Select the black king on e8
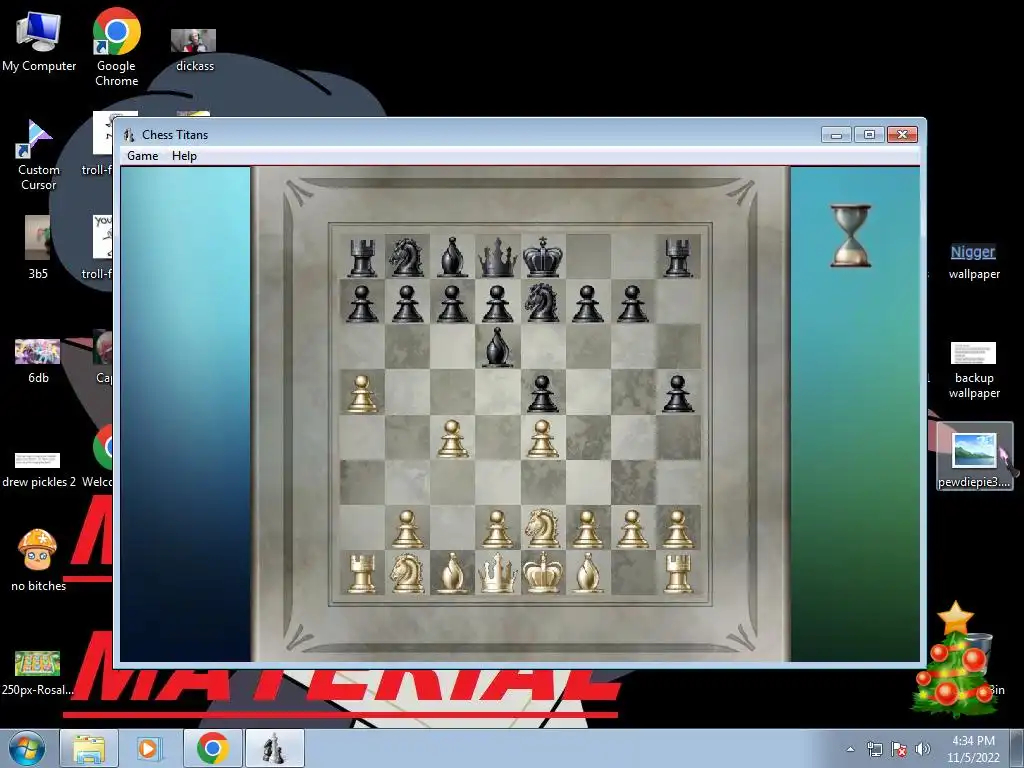 click(542, 257)
